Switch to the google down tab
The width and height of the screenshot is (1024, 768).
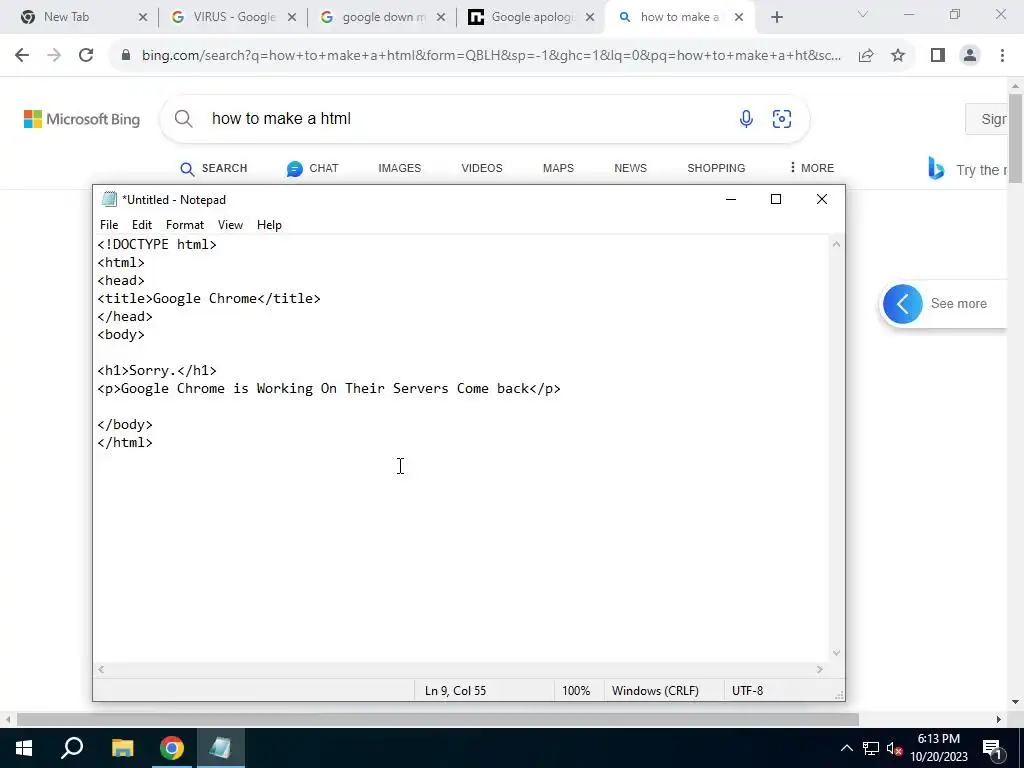(x=383, y=18)
